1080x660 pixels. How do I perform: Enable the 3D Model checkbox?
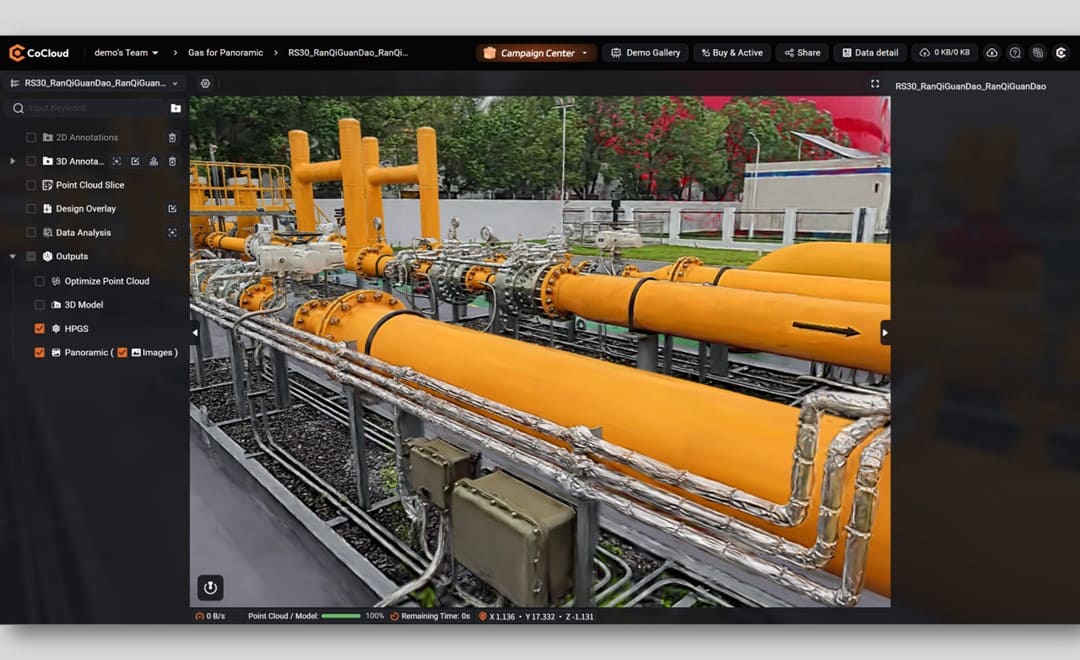tap(39, 305)
